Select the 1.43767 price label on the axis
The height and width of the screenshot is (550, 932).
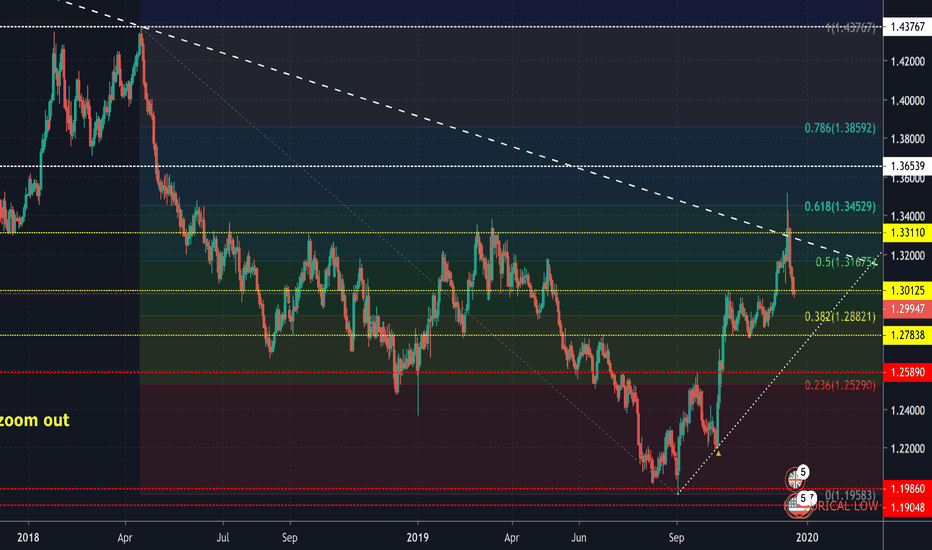pos(908,27)
